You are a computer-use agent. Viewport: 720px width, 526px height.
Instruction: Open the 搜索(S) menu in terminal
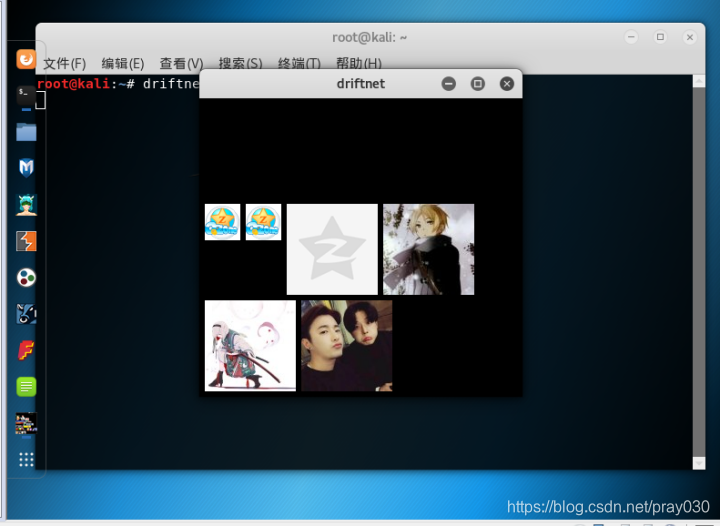coord(240,63)
